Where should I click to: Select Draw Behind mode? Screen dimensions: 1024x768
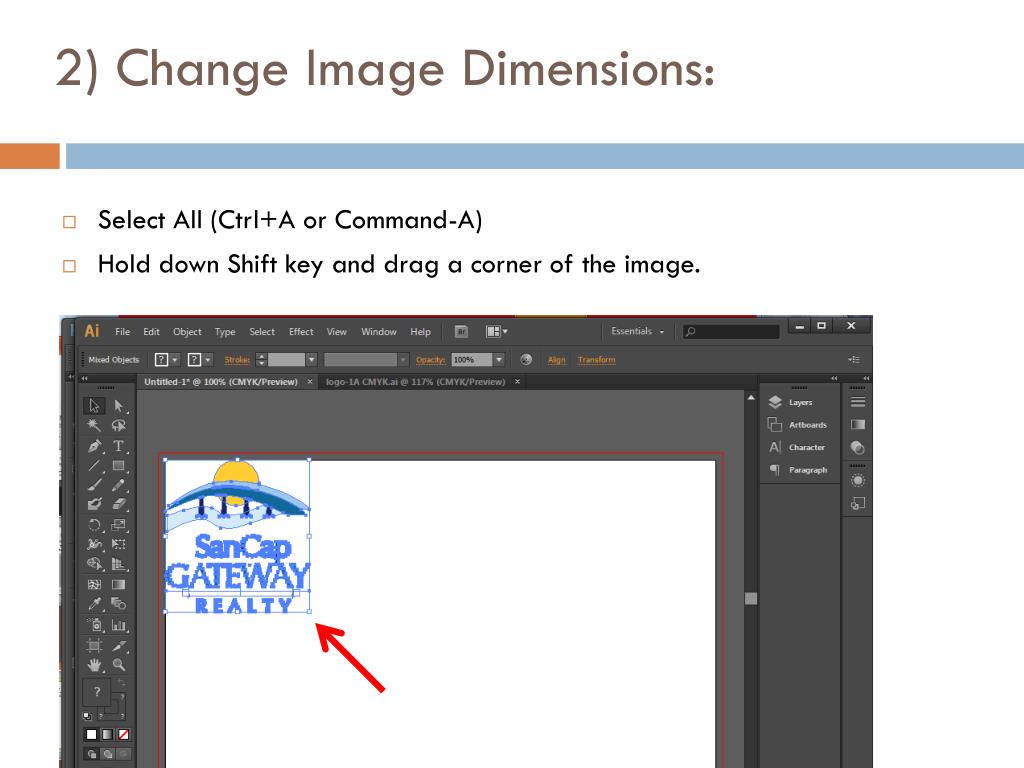coord(107,754)
